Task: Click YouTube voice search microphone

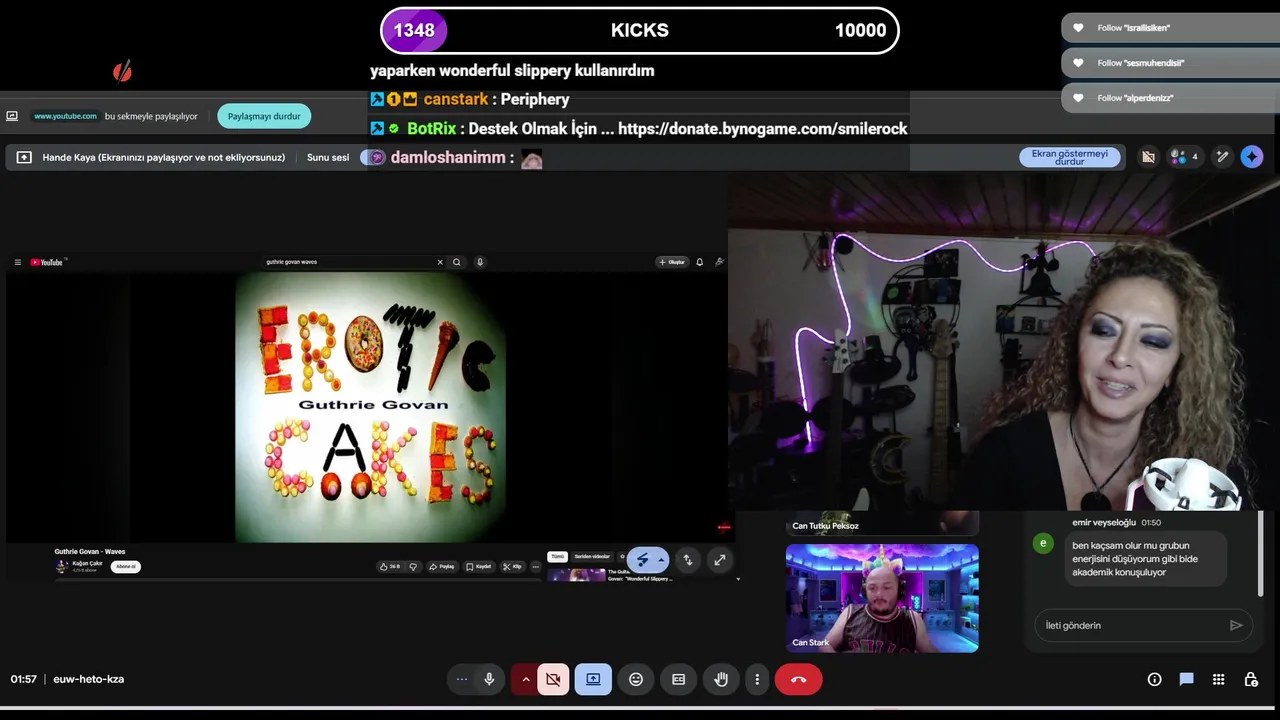Action: [480, 262]
